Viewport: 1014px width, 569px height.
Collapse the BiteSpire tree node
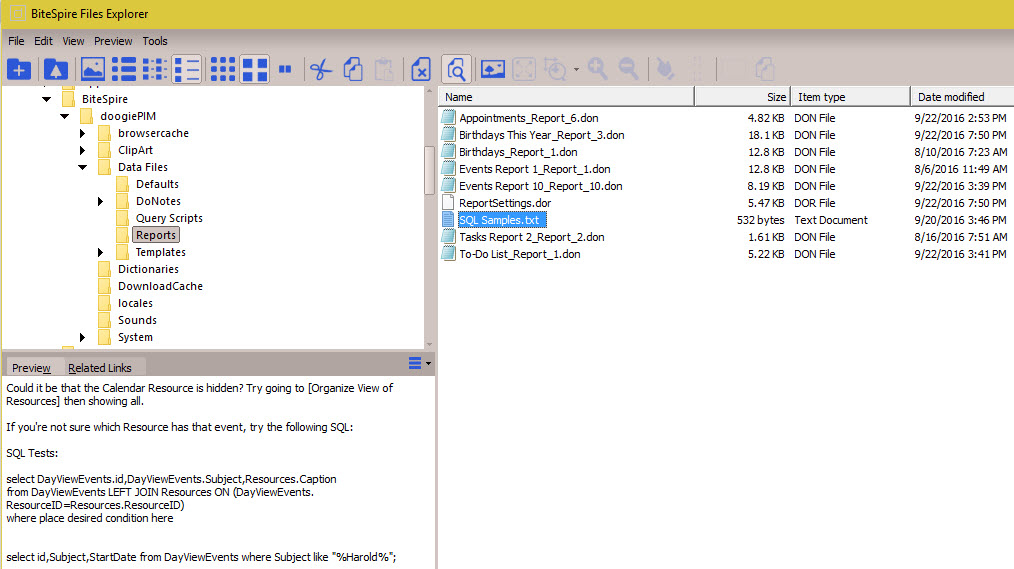[47, 99]
